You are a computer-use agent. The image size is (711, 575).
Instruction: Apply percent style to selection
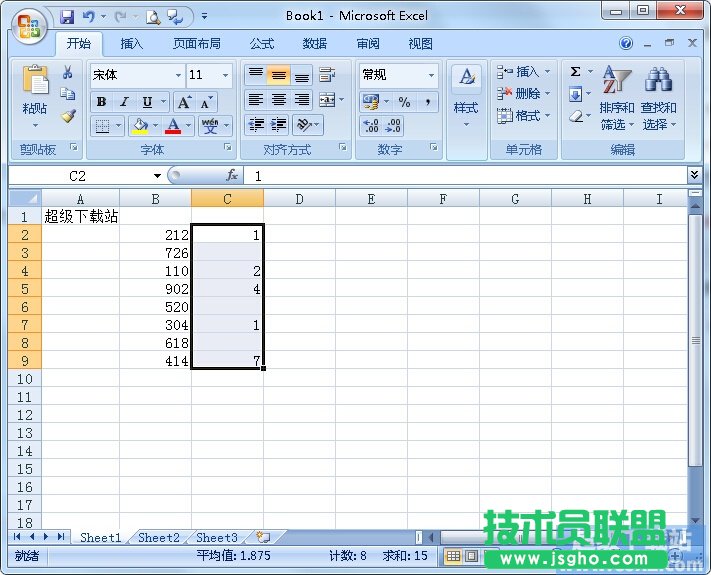click(404, 102)
